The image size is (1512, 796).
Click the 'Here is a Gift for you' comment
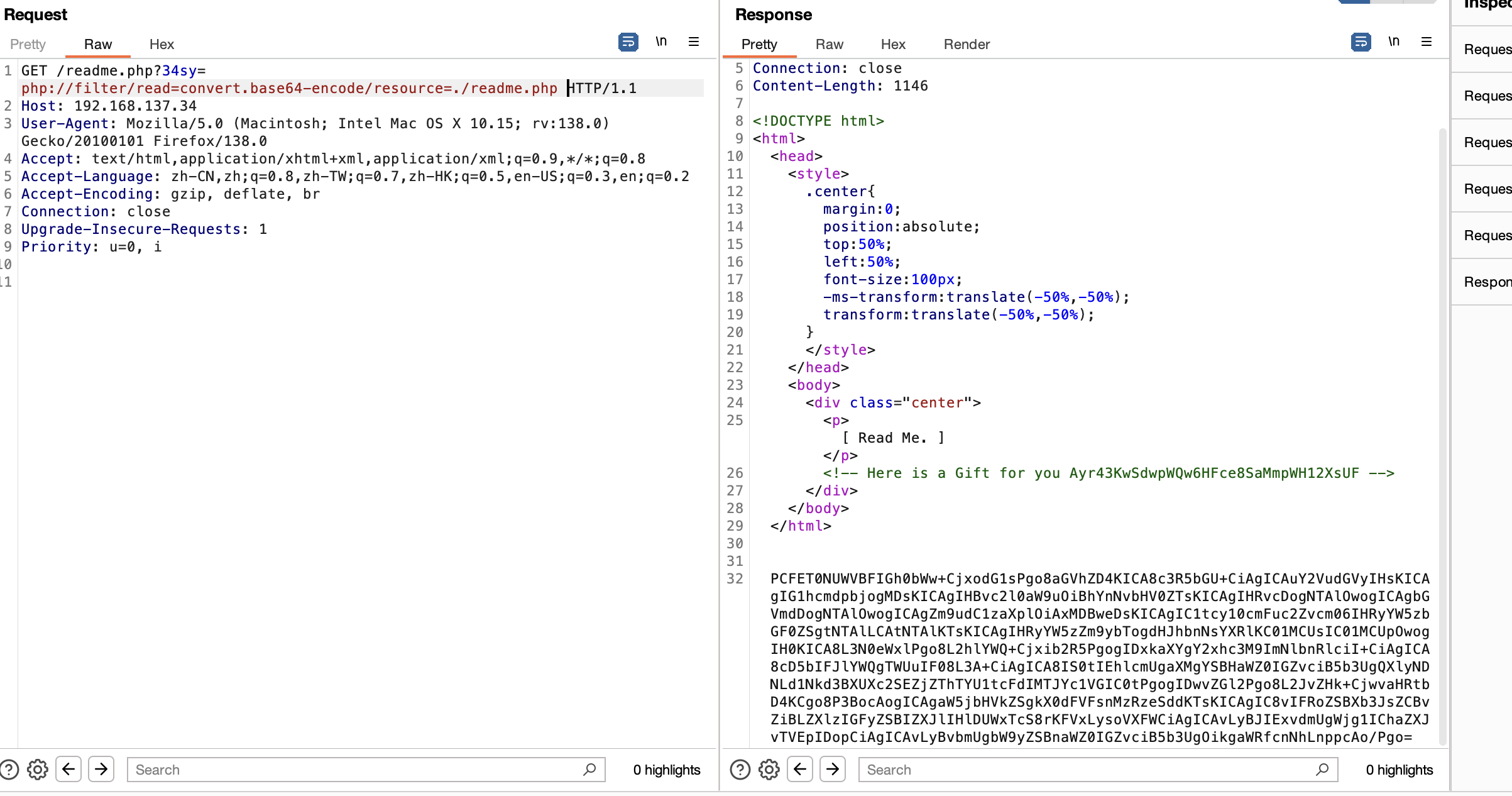(1109, 473)
